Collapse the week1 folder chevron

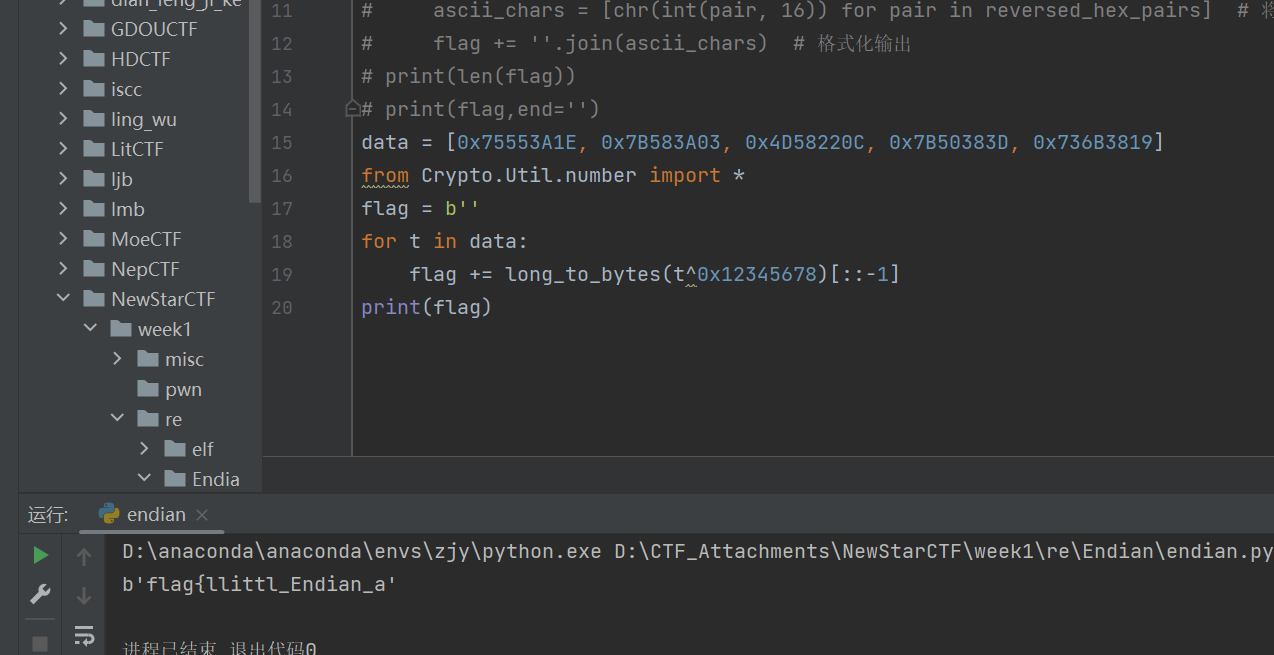click(x=91, y=329)
